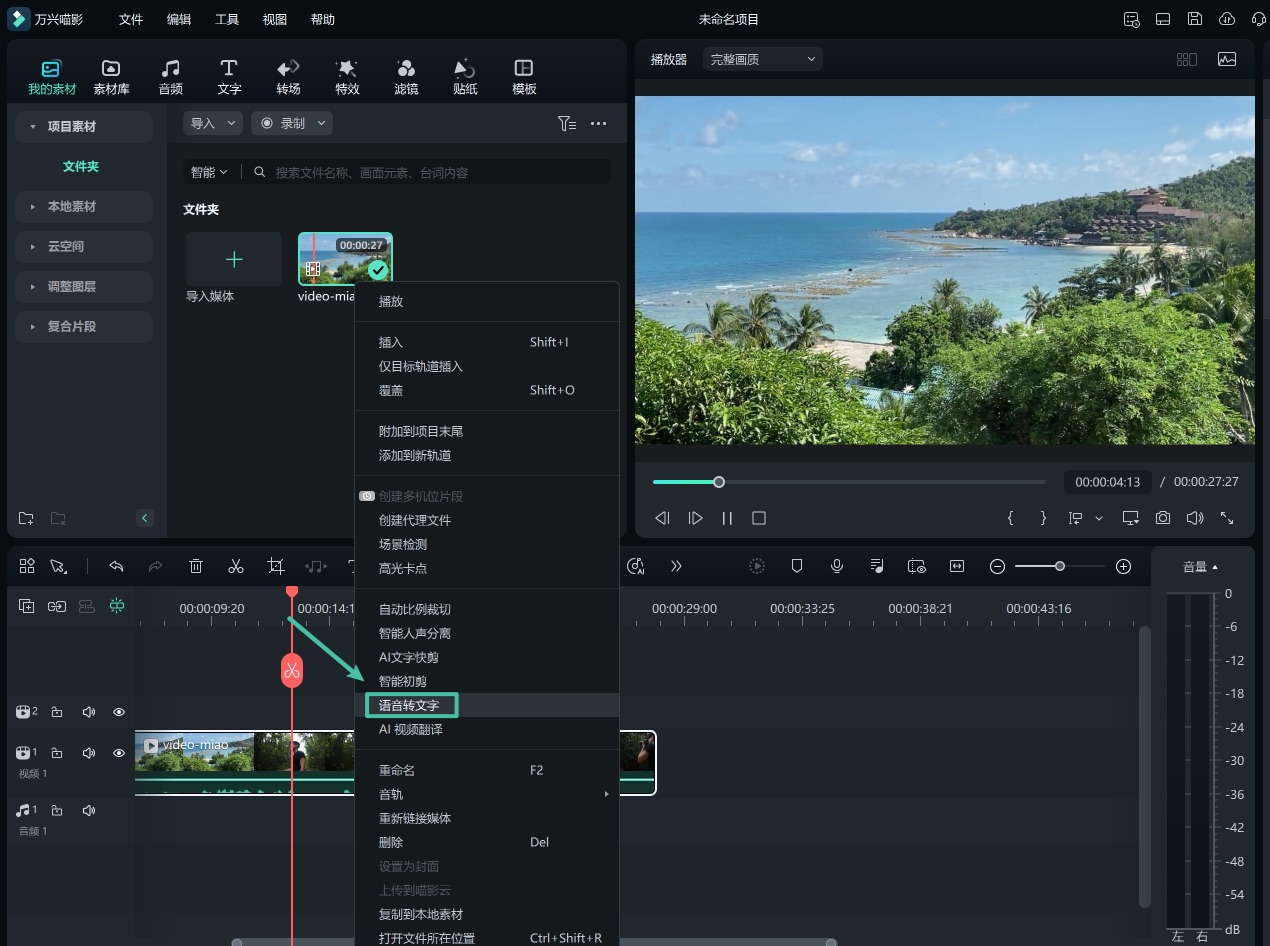Click the crop tool in timeline toolbar

click(x=276, y=566)
